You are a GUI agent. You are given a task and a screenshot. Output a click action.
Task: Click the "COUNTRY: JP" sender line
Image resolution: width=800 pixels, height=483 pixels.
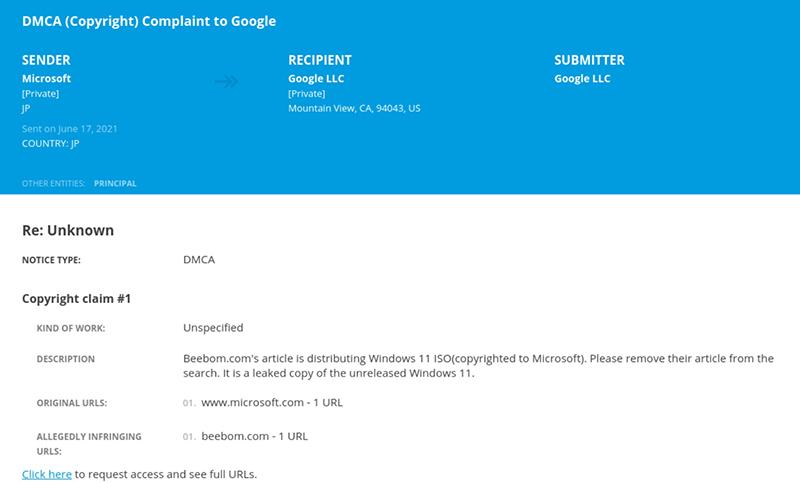[50, 143]
